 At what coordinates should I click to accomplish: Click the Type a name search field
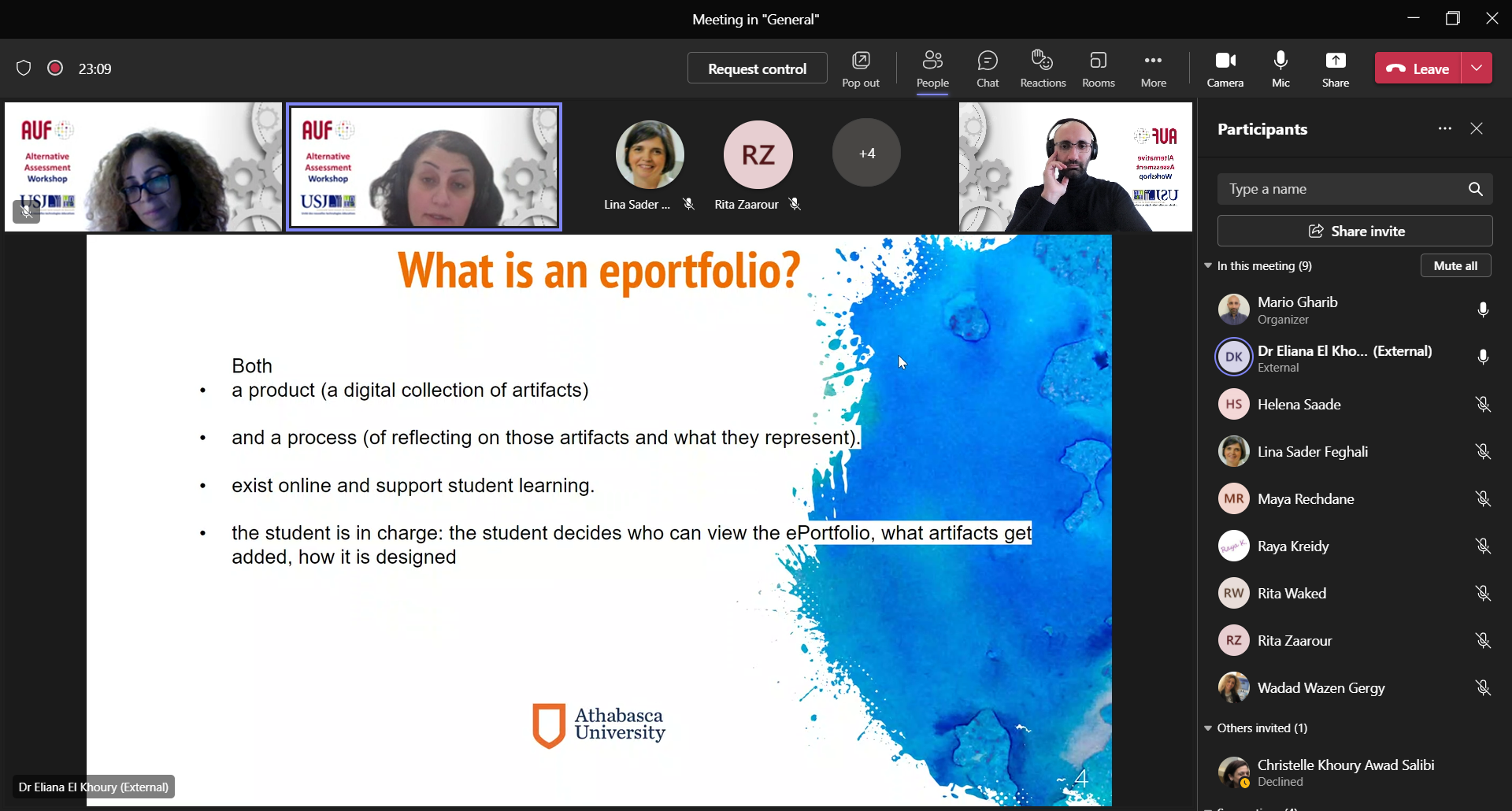click(1354, 189)
